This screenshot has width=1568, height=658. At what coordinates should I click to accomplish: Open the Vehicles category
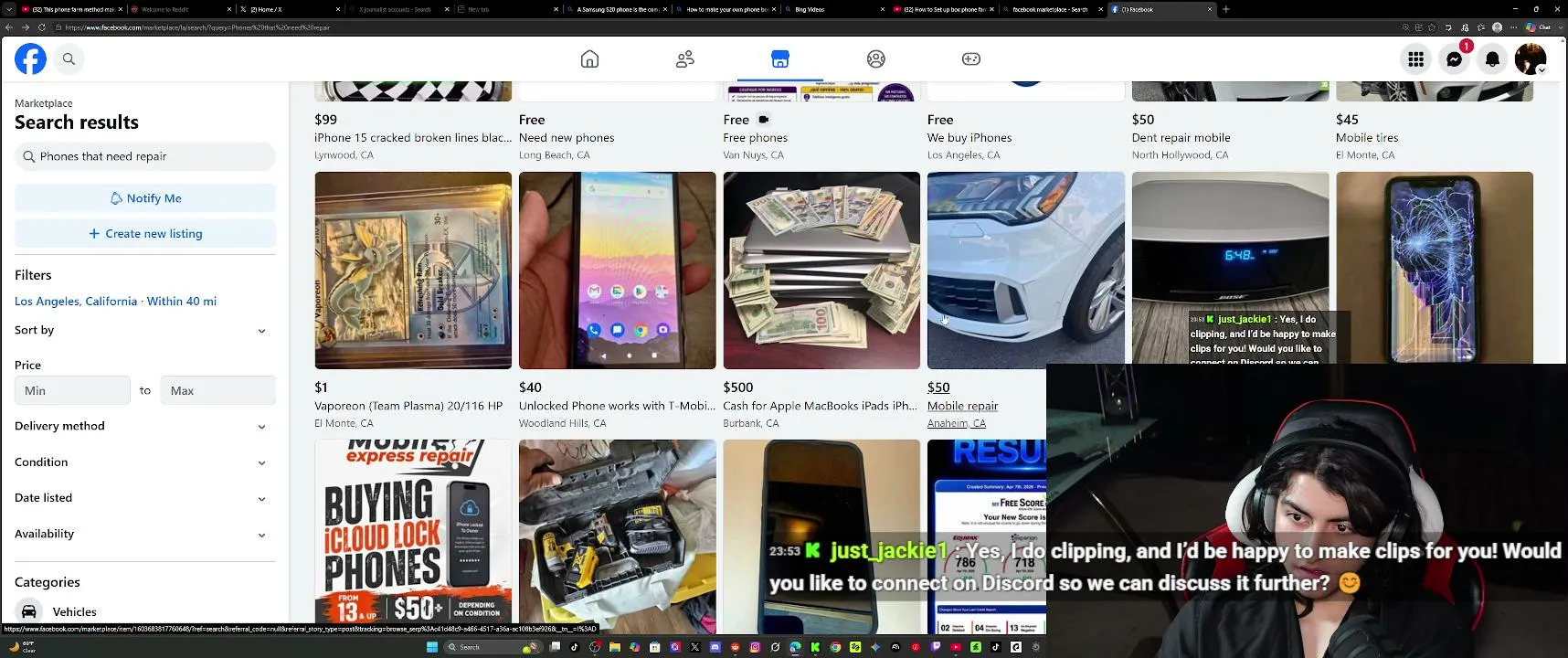tap(144, 611)
